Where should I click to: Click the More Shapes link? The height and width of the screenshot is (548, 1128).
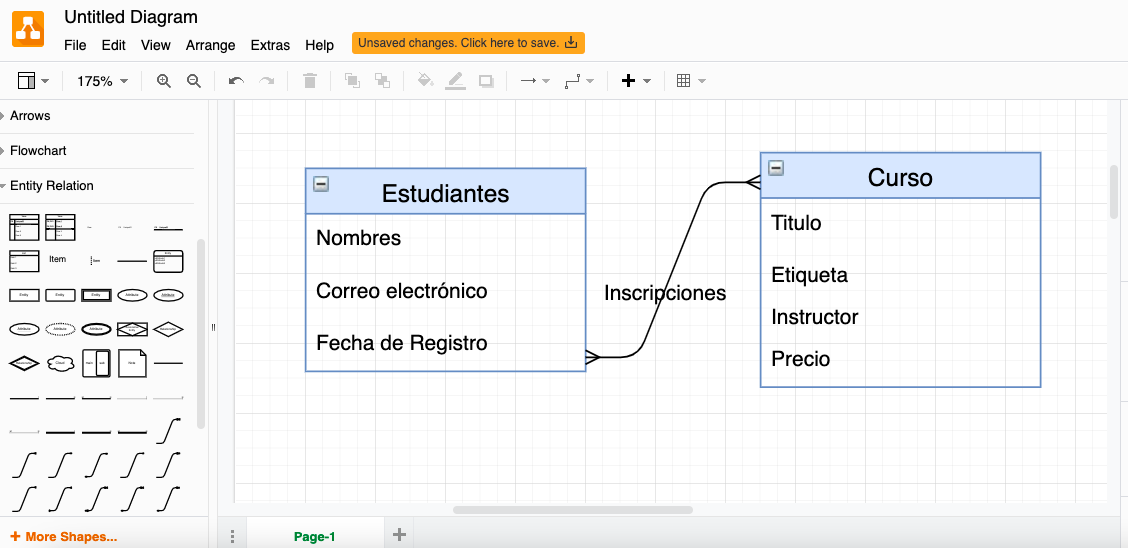click(x=64, y=537)
